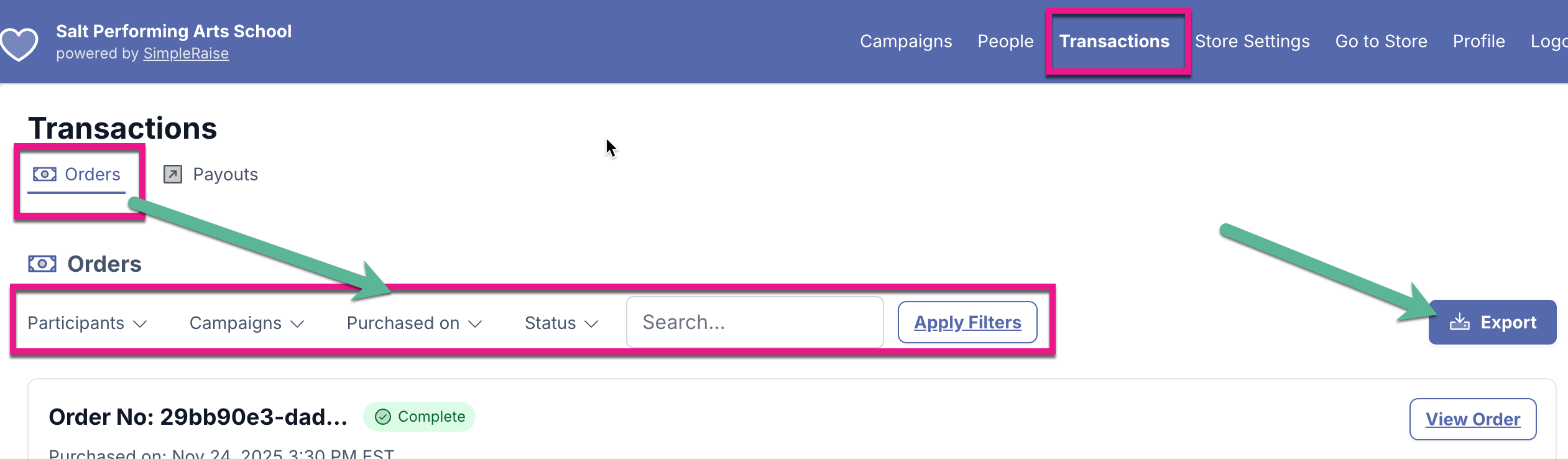Go to Campaigns in the navigation bar

[906, 41]
